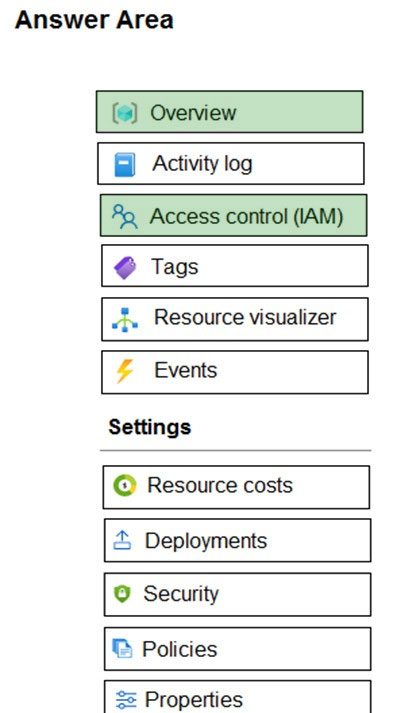Screen dimensions: 393x713
Task: Click the Settings section heading
Action: click(150, 427)
